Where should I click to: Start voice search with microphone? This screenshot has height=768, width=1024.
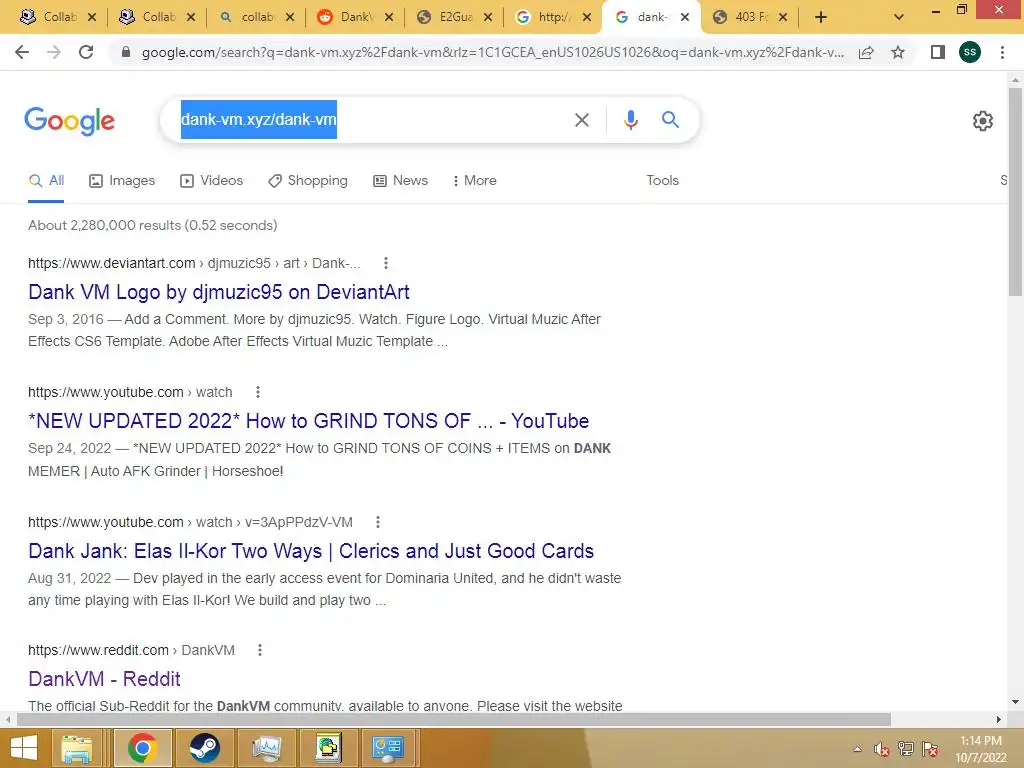point(630,120)
